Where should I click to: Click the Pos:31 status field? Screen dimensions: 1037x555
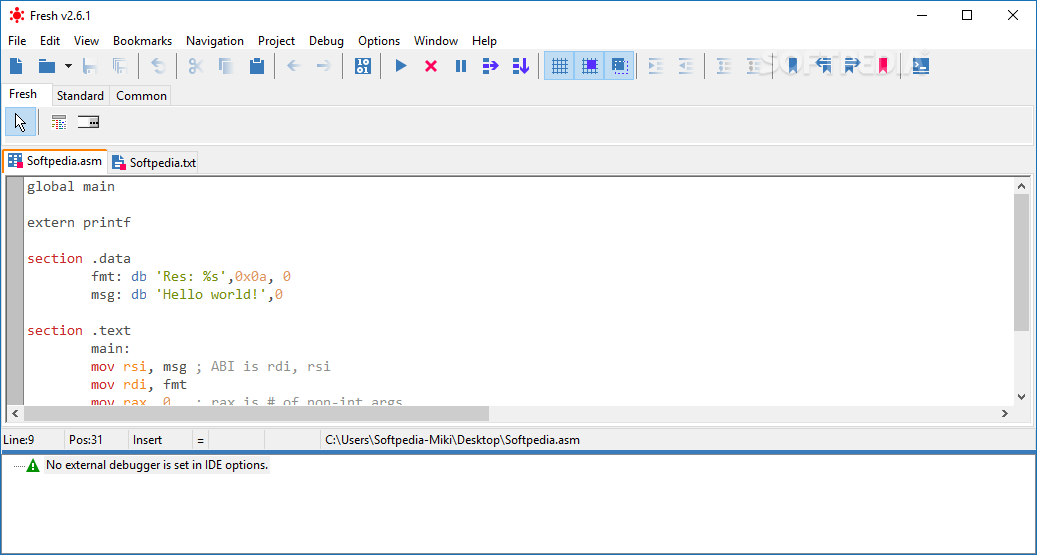tap(97, 440)
